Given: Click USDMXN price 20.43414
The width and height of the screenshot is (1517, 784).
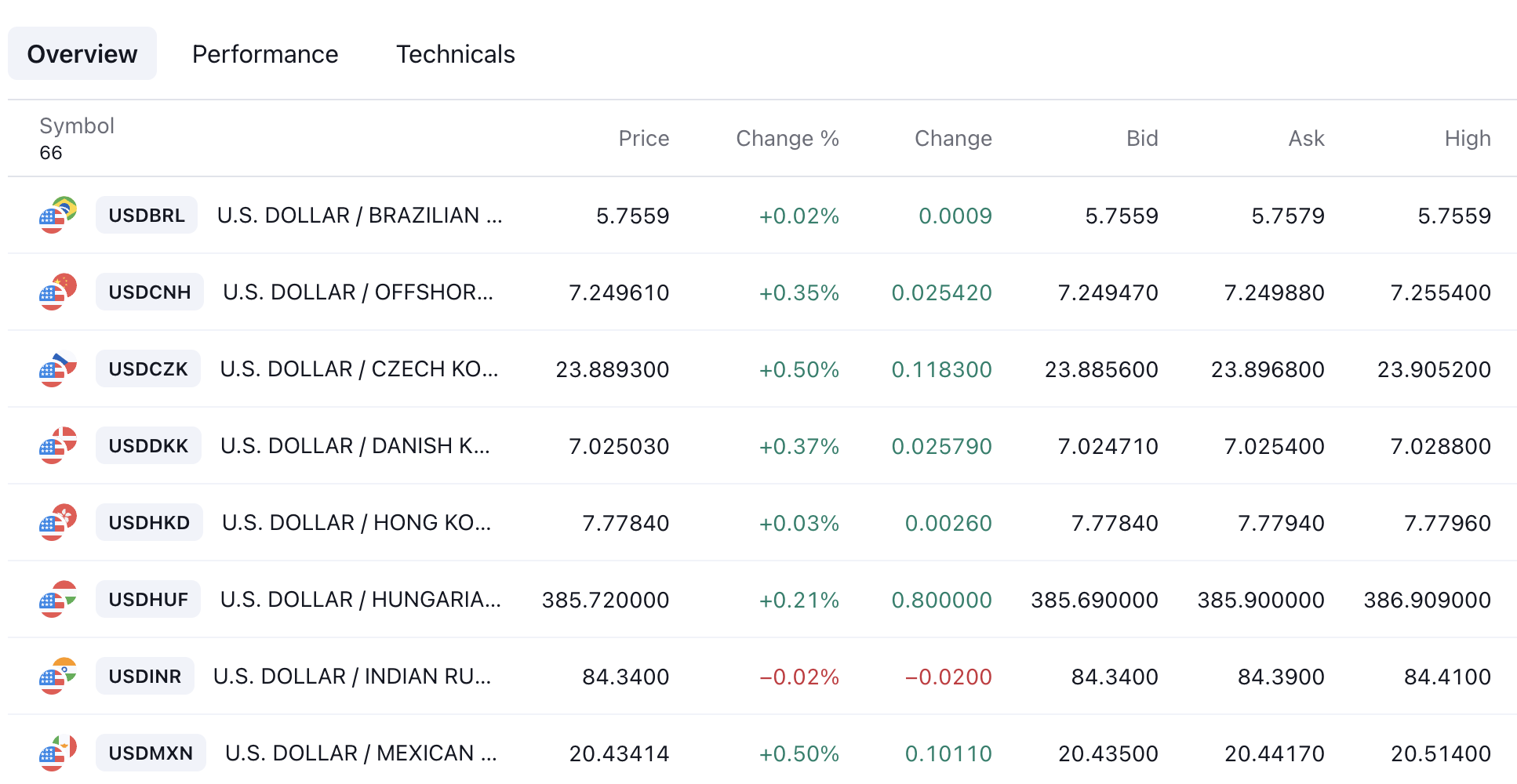Looking at the screenshot, I should tap(620, 753).
